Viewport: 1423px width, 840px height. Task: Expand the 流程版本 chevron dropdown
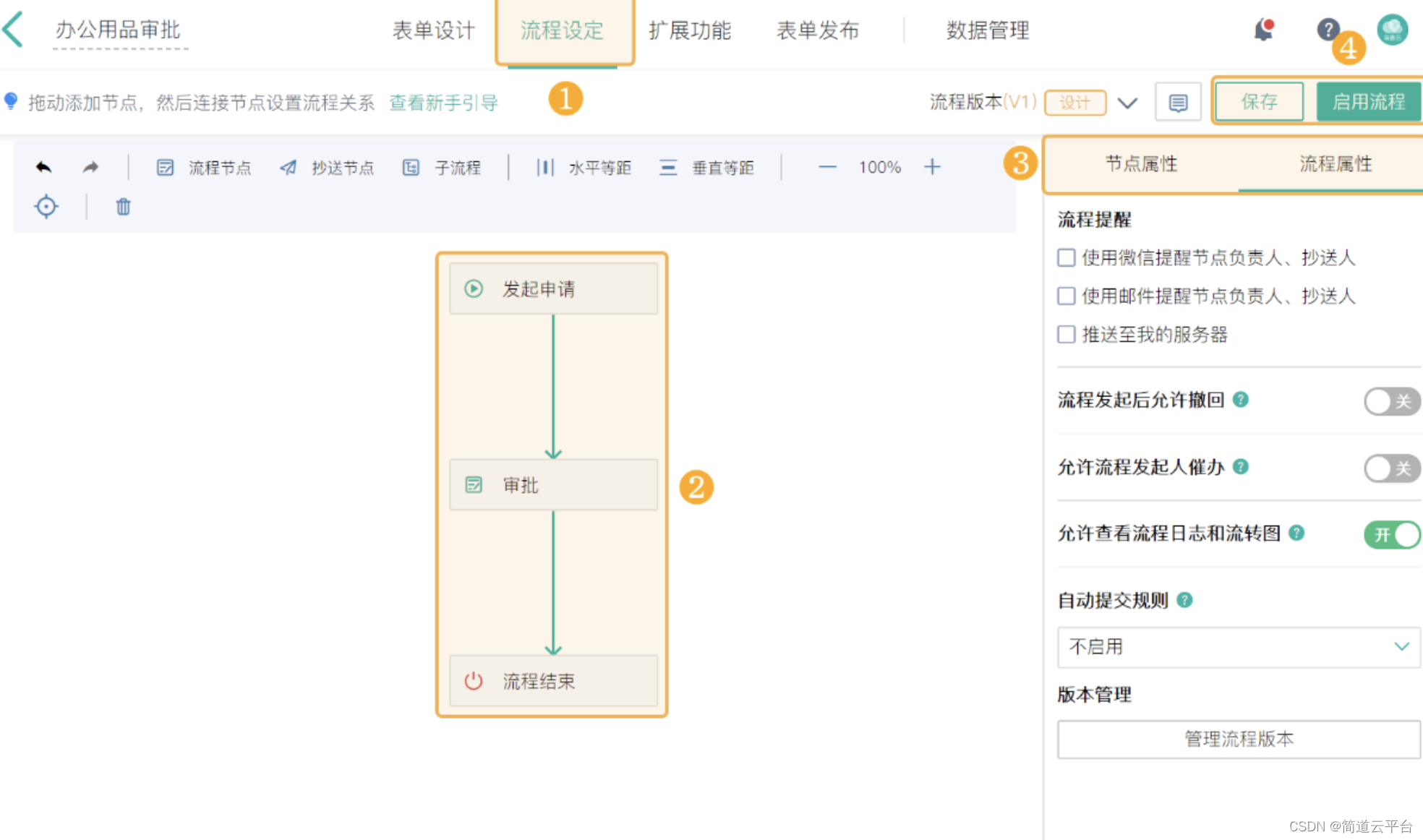pyautogui.click(x=1127, y=103)
